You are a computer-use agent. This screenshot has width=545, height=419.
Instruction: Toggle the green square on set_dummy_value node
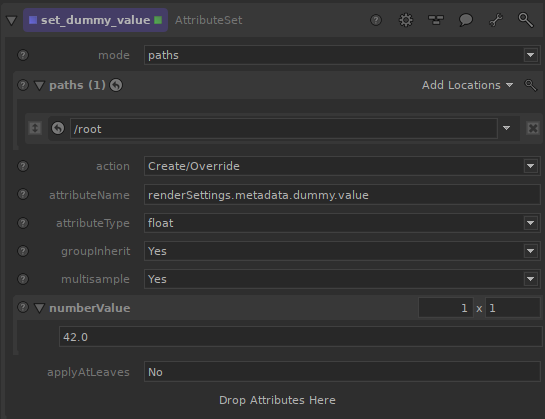(x=158, y=20)
